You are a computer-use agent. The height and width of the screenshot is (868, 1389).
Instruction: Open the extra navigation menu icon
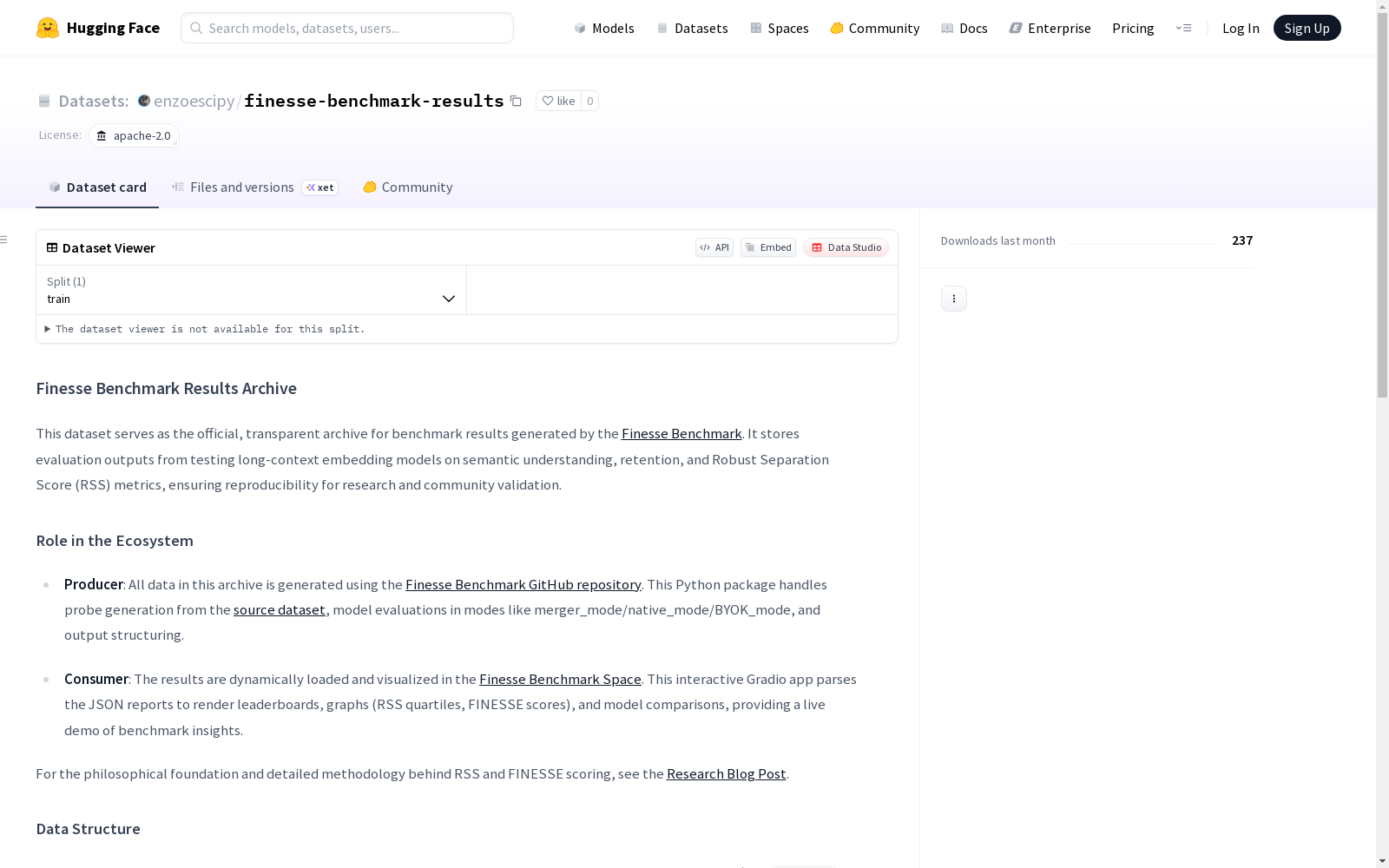(1183, 28)
